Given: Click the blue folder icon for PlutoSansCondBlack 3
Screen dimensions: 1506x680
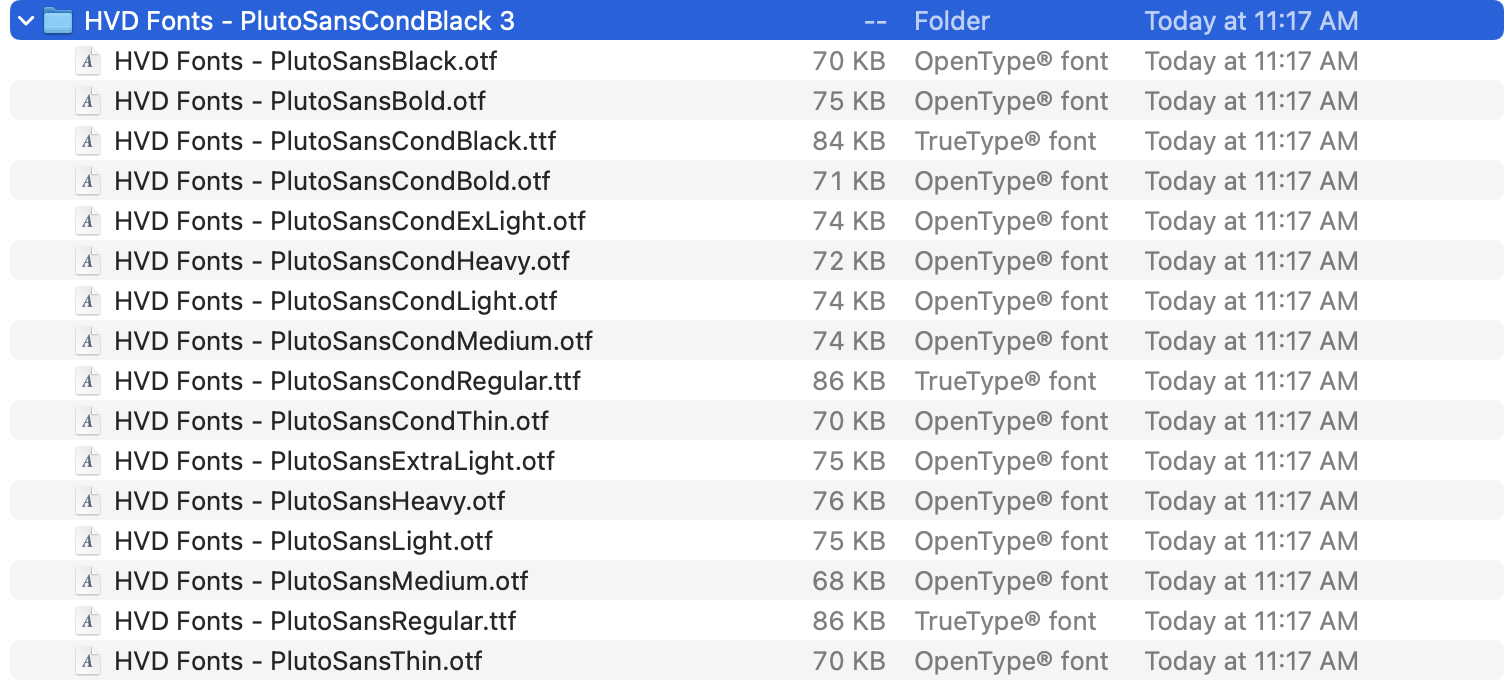Looking at the screenshot, I should (58, 20).
